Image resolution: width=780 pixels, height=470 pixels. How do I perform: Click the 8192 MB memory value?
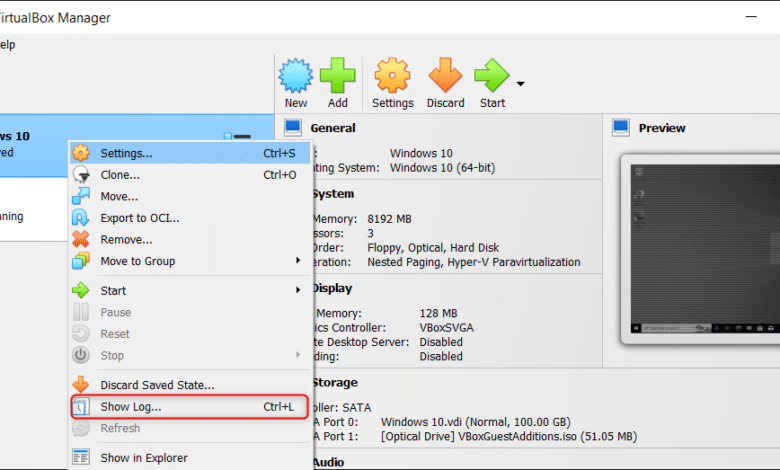point(390,219)
